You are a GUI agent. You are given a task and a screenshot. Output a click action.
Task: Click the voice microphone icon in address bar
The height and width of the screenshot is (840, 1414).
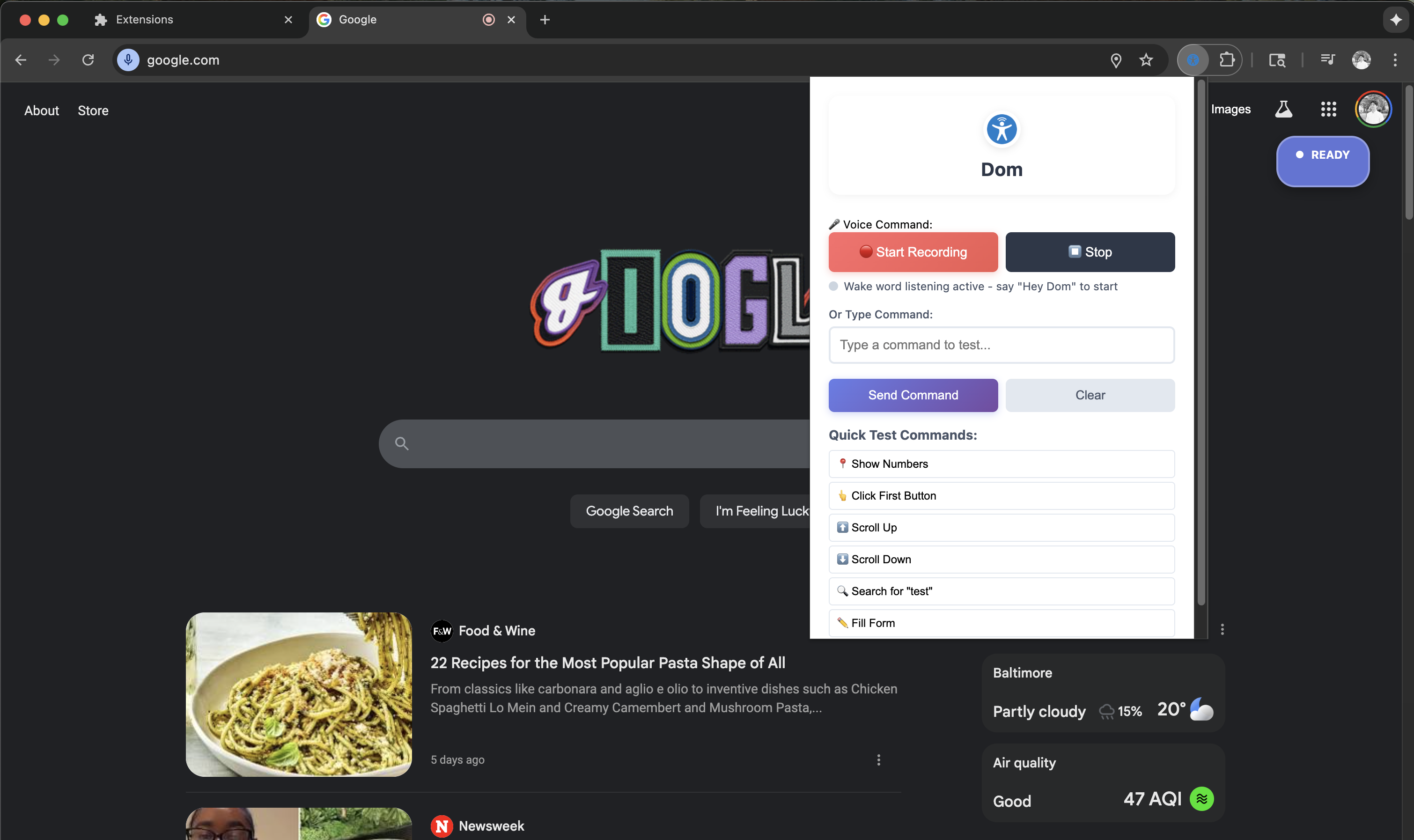128,59
